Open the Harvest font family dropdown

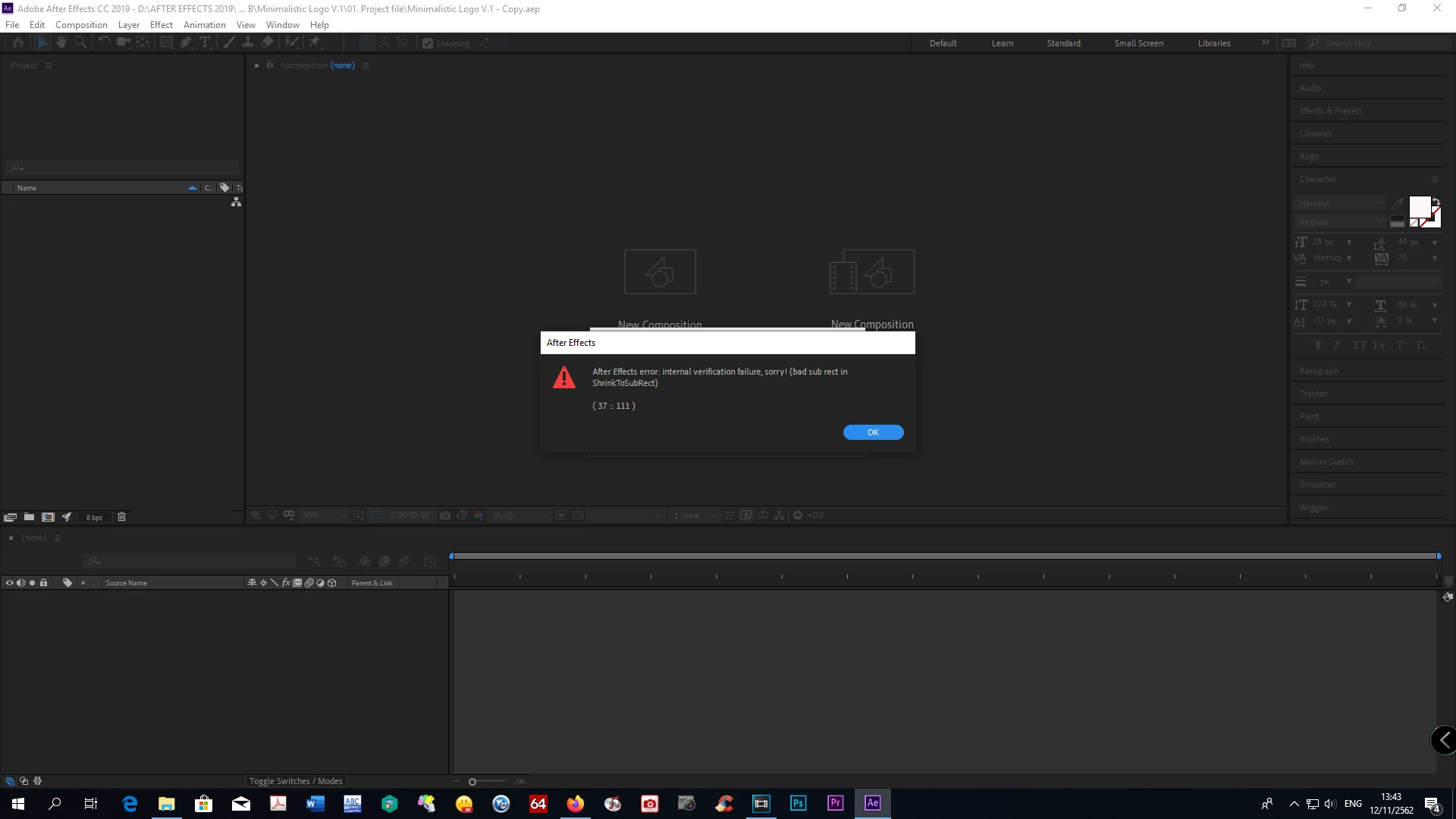coord(1340,203)
